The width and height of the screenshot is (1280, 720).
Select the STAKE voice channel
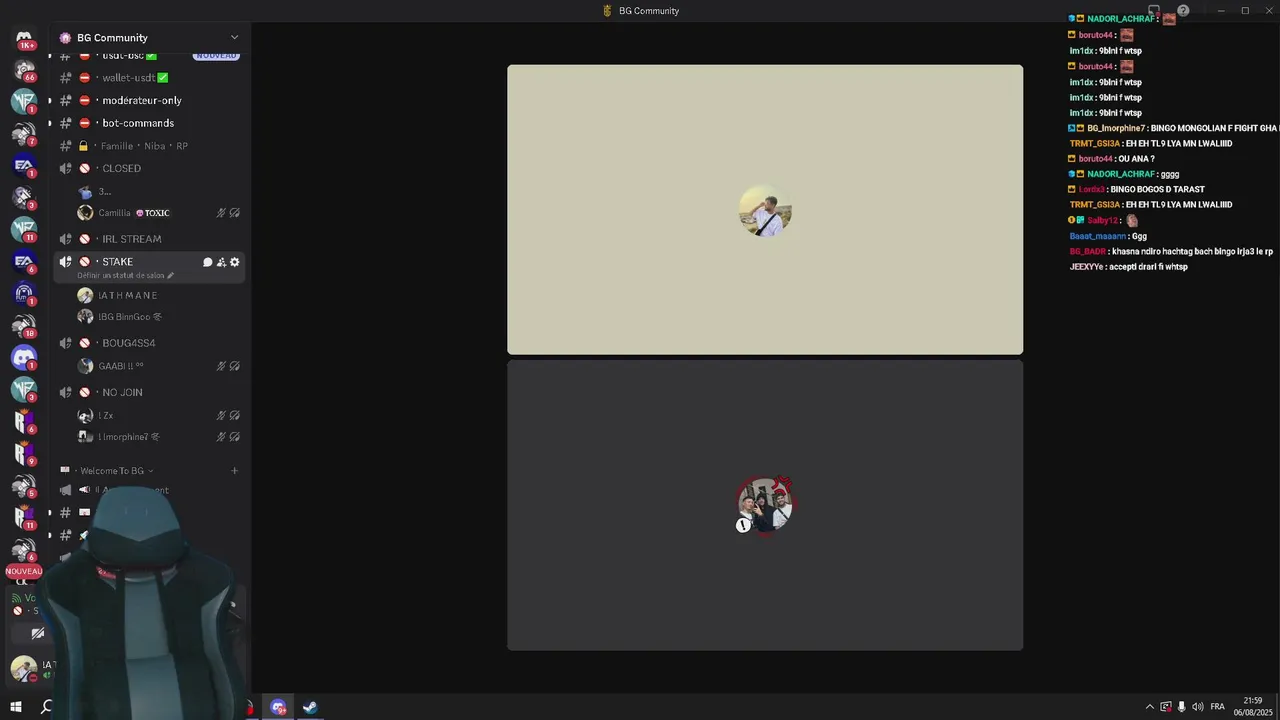[150, 266]
